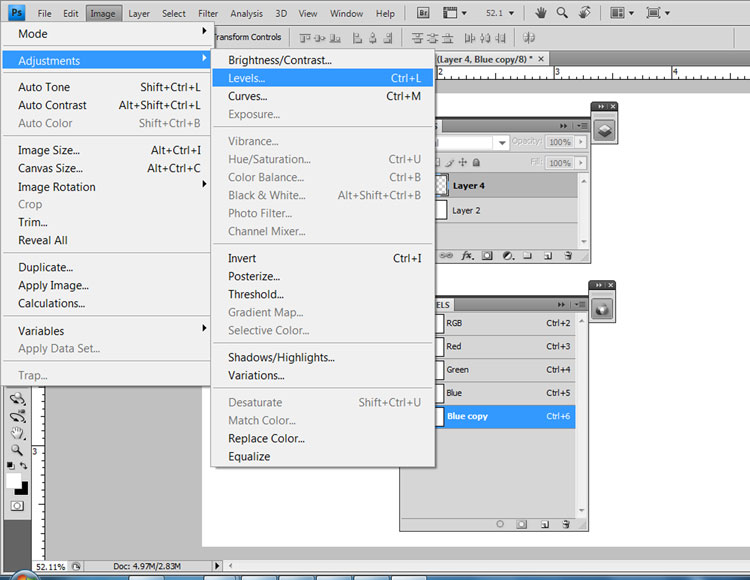Select Layer 2 in Layers panel
750x580 pixels.
[507, 210]
